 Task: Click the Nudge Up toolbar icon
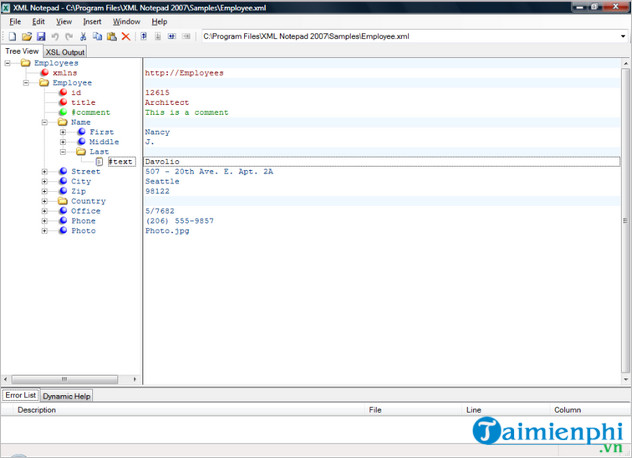click(144, 37)
